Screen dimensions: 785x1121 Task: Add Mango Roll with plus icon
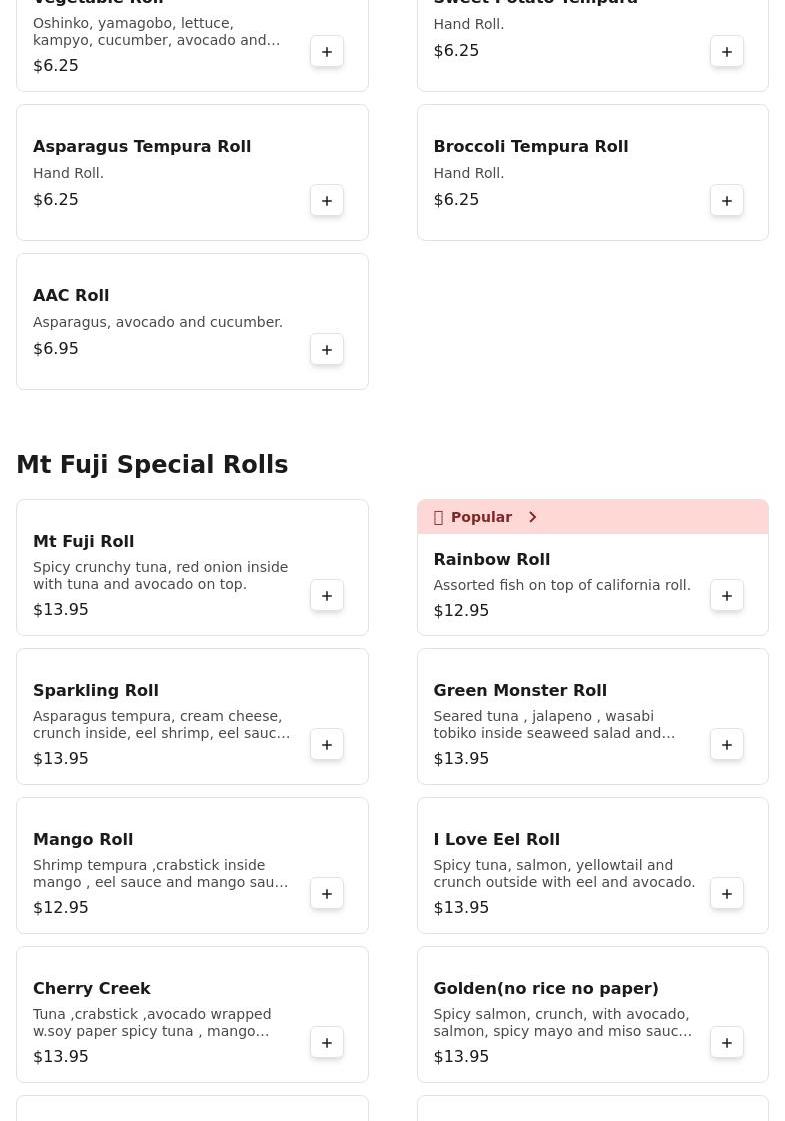[x=327, y=894]
